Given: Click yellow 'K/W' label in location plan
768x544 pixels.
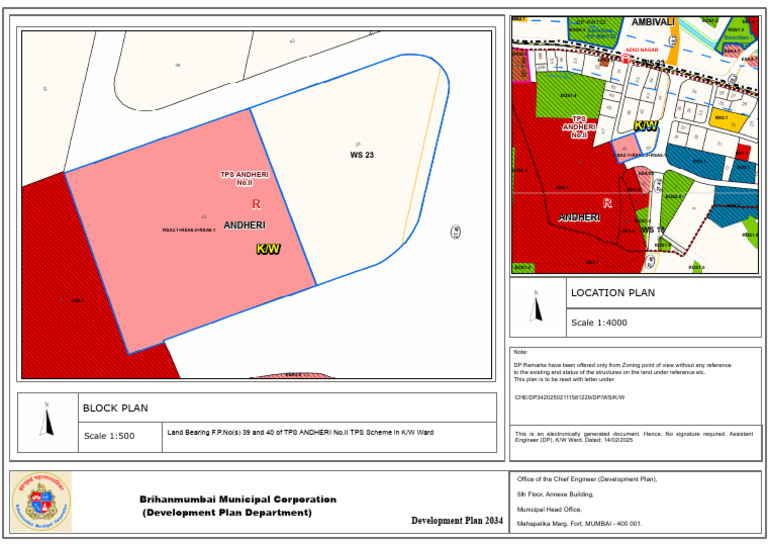Looking at the screenshot, I should (x=646, y=126).
